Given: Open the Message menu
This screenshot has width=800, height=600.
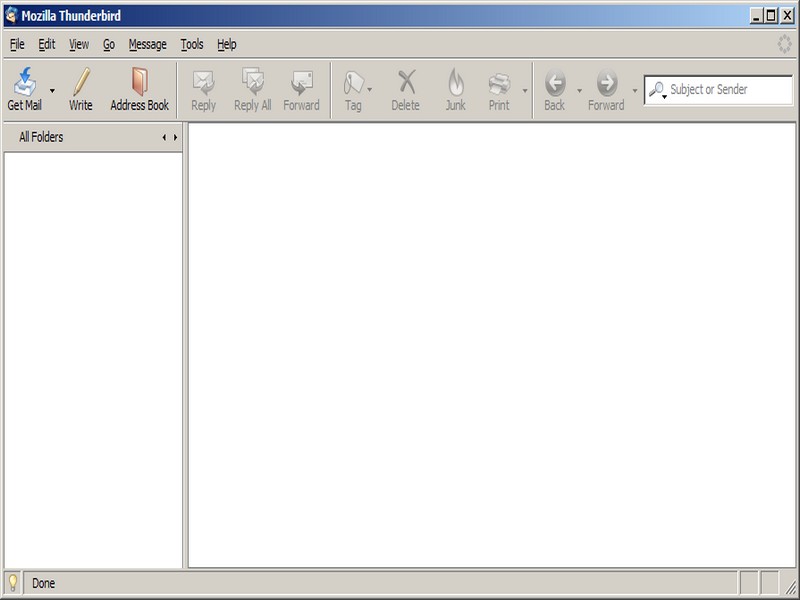Looking at the screenshot, I should pos(147,44).
